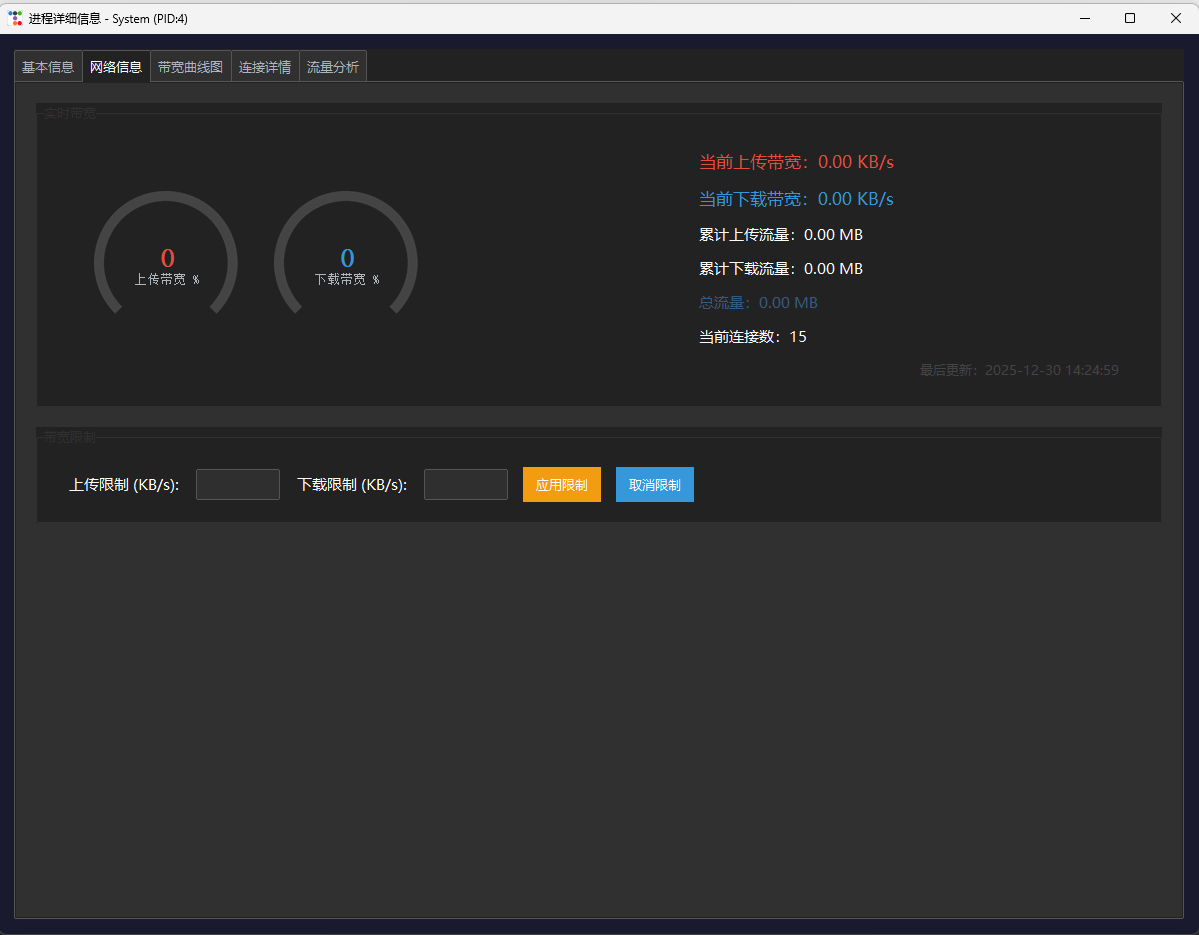Image resolution: width=1199 pixels, height=935 pixels.
Task: Click the 上传限制 input field
Action: (x=238, y=485)
